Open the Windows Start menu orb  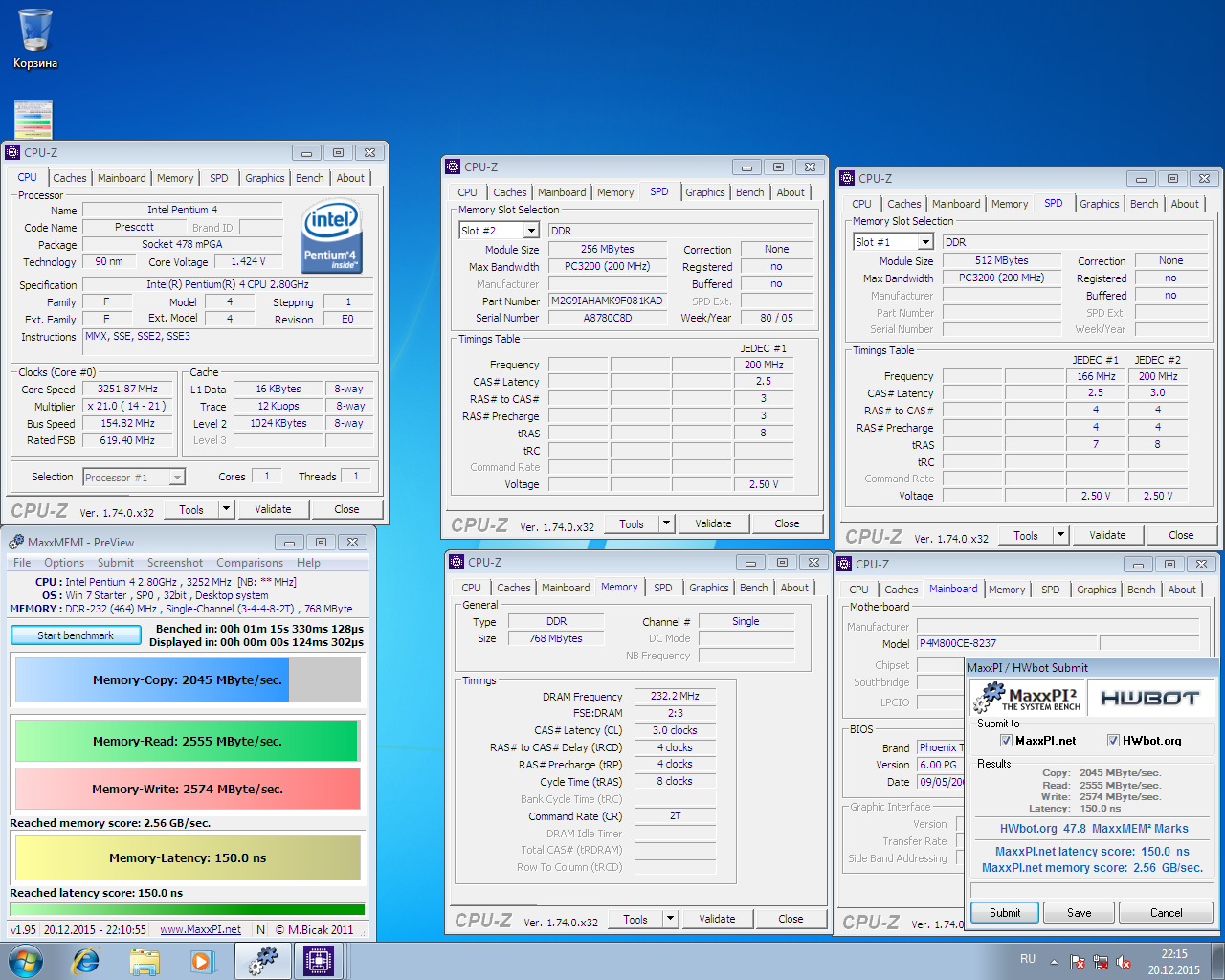pyautogui.click(x=26, y=961)
